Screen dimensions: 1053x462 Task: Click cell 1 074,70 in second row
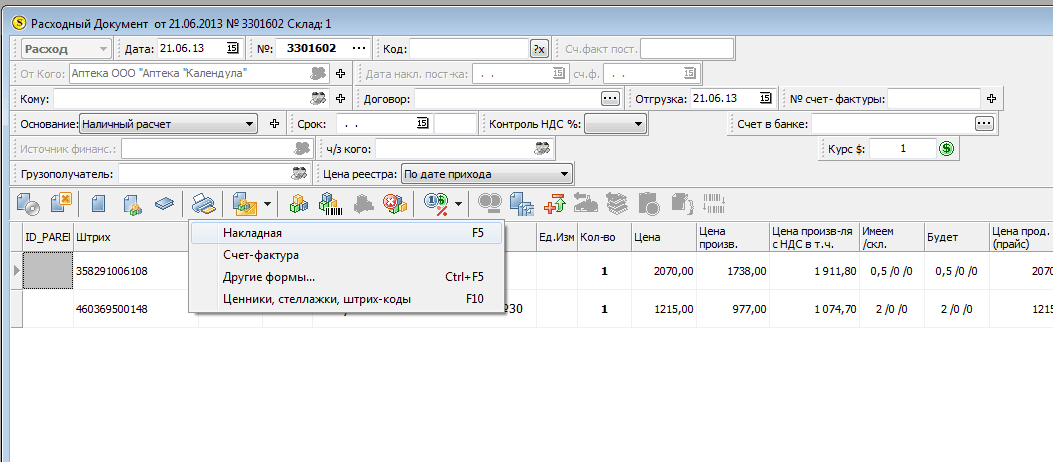pos(815,309)
